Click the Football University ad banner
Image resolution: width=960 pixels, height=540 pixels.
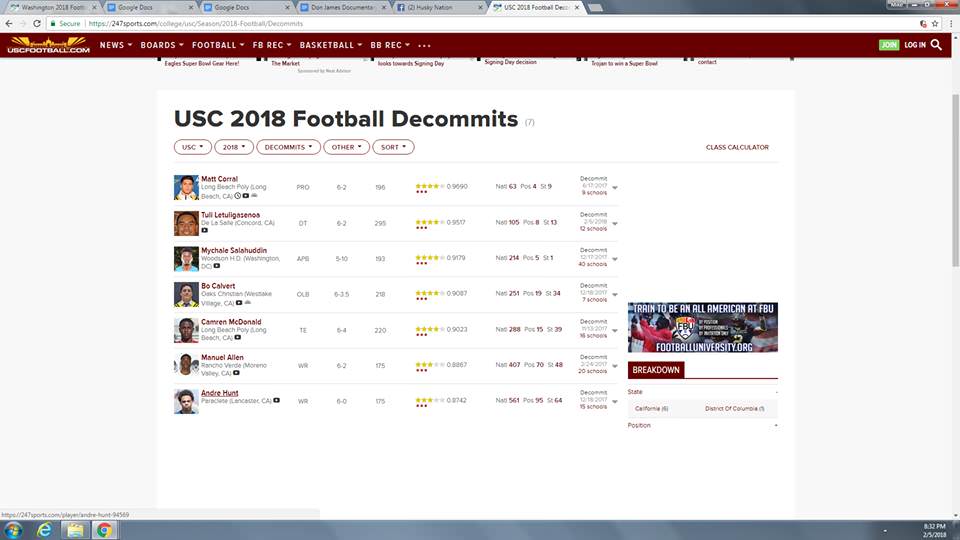[x=703, y=327]
